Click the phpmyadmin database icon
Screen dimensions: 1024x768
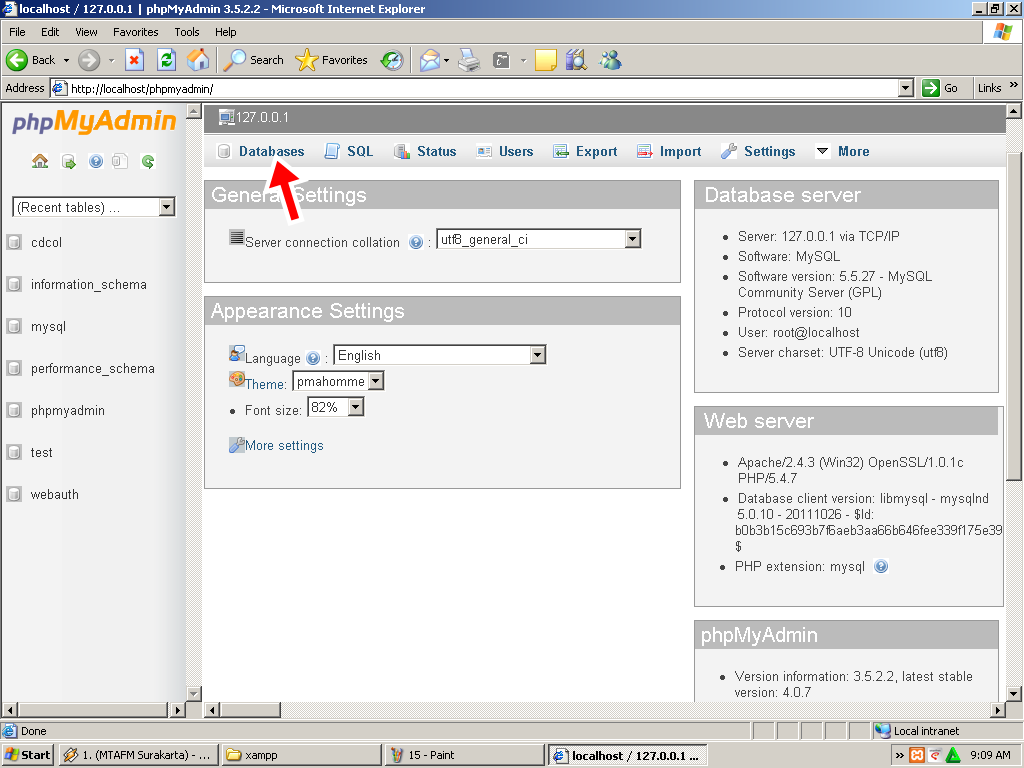14,410
